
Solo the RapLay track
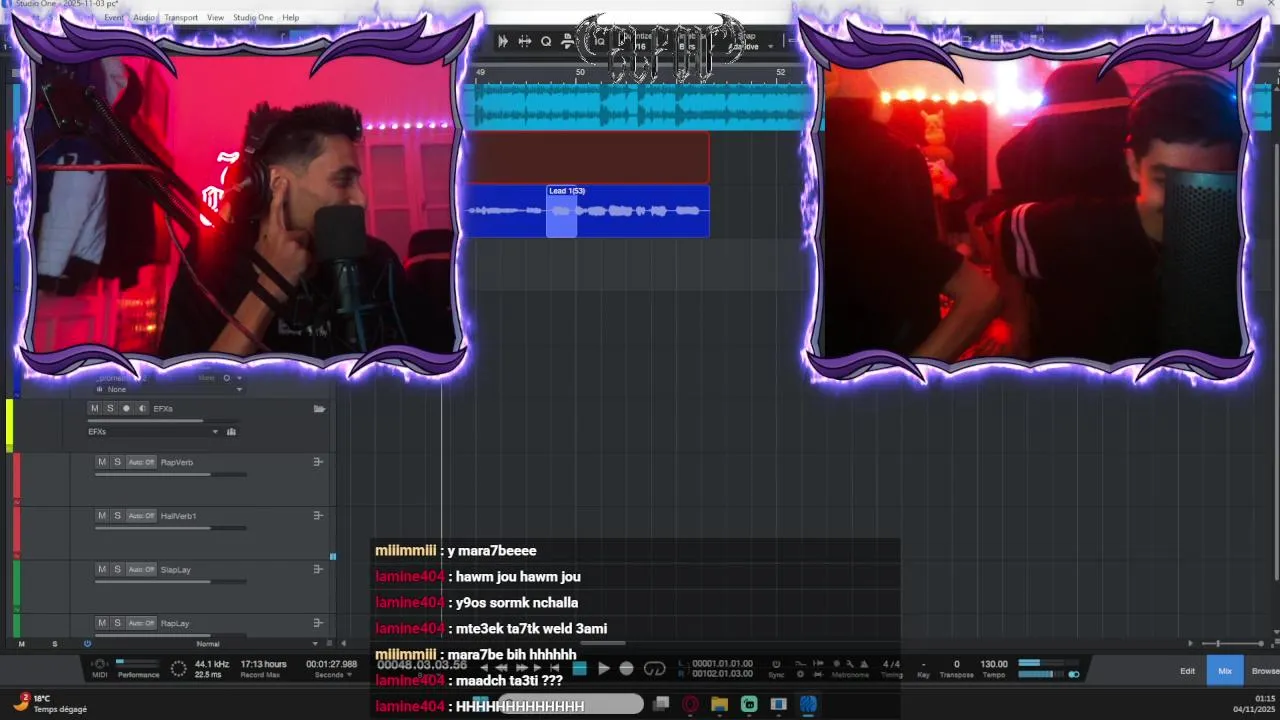(x=117, y=623)
